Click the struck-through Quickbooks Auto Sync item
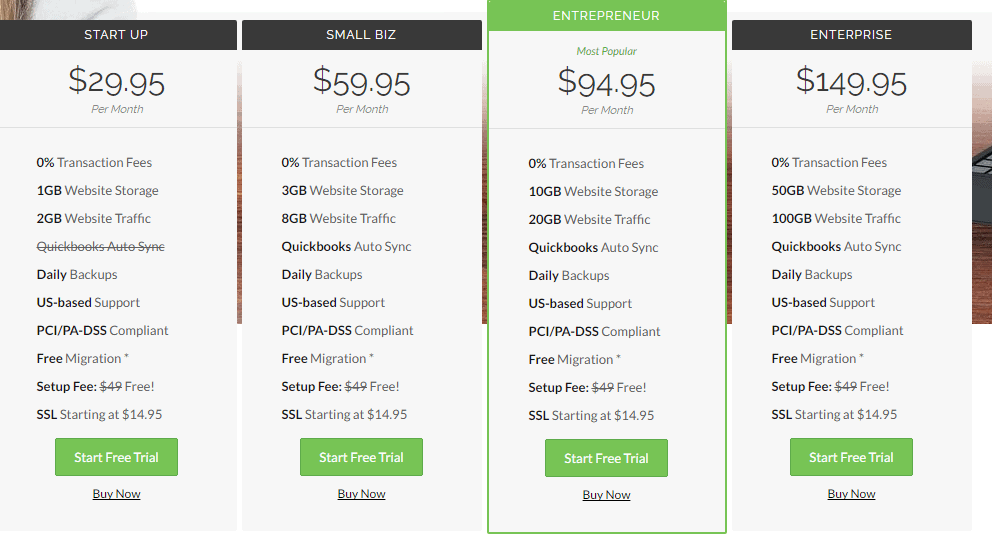This screenshot has width=992, height=536. pyautogui.click(x=101, y=246)
